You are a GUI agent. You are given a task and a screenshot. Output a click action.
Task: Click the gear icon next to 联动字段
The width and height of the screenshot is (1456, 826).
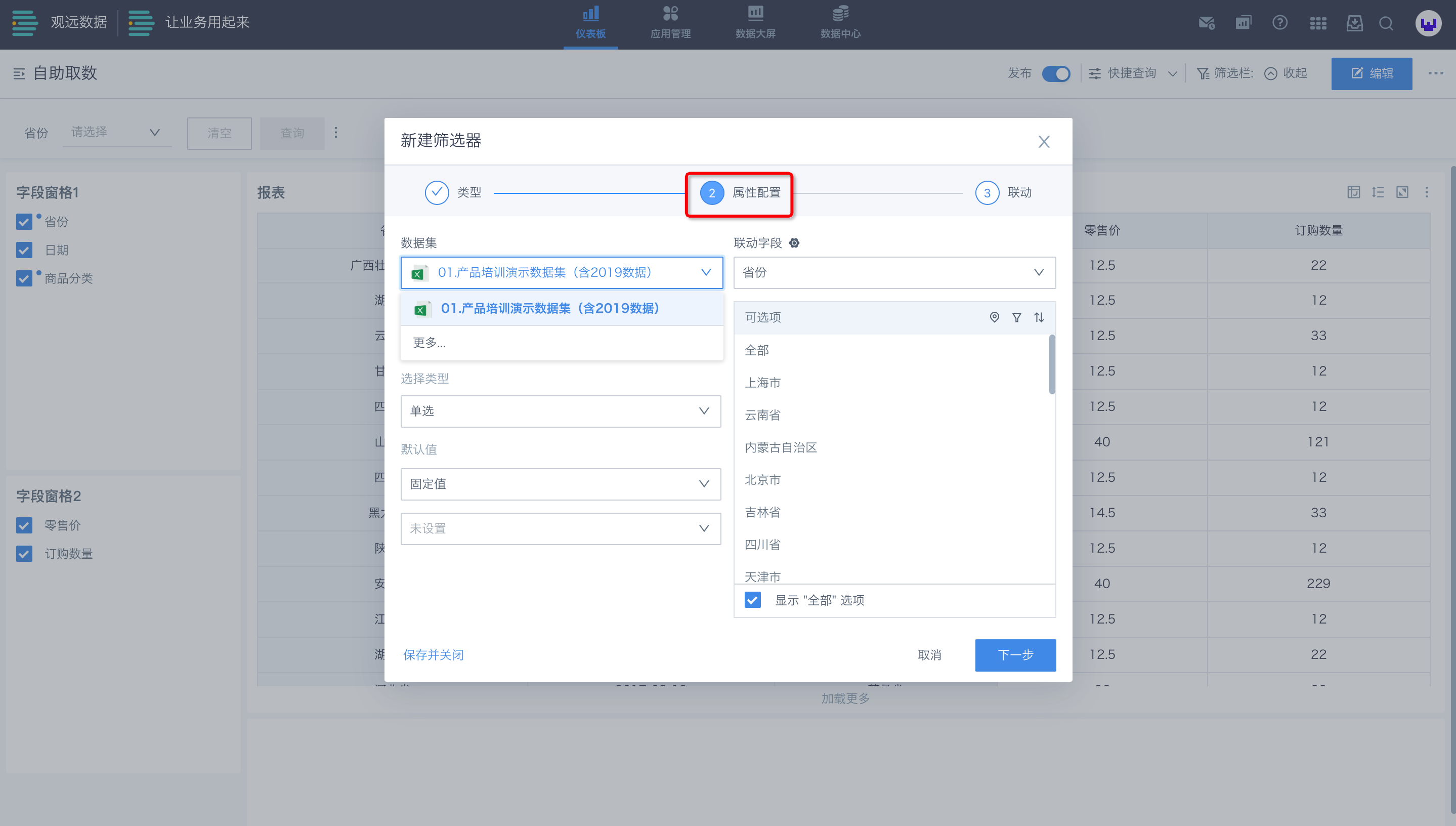pyautogui.click(x=794, y=243)
